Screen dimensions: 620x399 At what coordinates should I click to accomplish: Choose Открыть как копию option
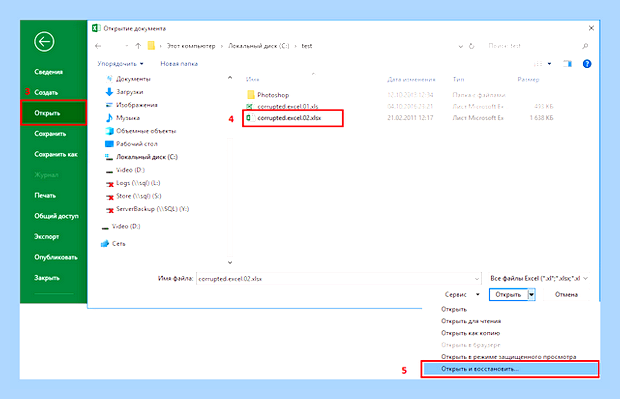coord(471,333)
